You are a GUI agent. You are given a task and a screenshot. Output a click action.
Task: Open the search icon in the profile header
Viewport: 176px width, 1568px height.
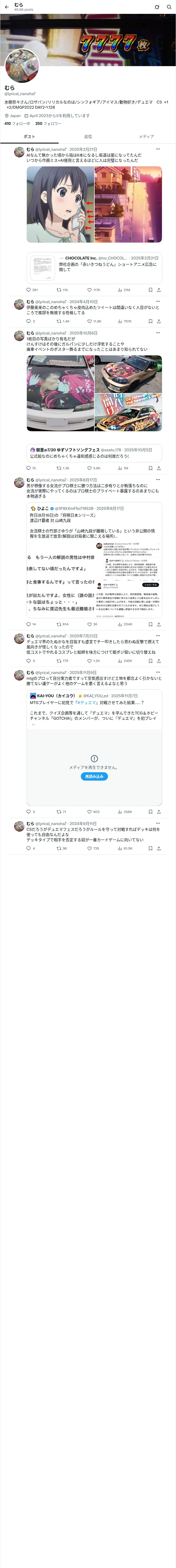tap(169, 7)
